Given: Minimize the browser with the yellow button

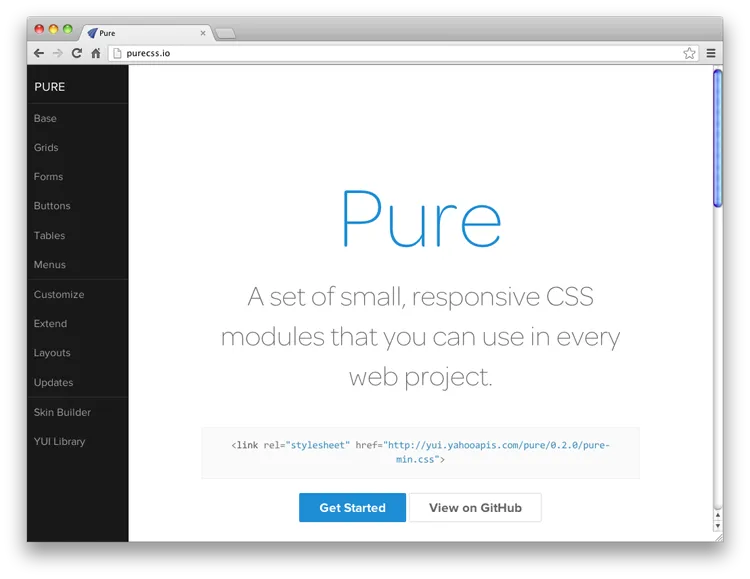Looking at the screenshot, I should (x=54, y=29).
